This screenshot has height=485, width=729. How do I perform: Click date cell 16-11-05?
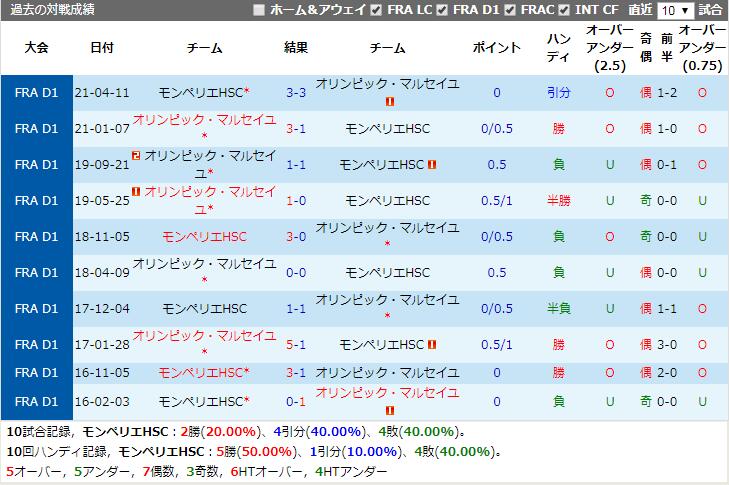click(x=102, y=373)
